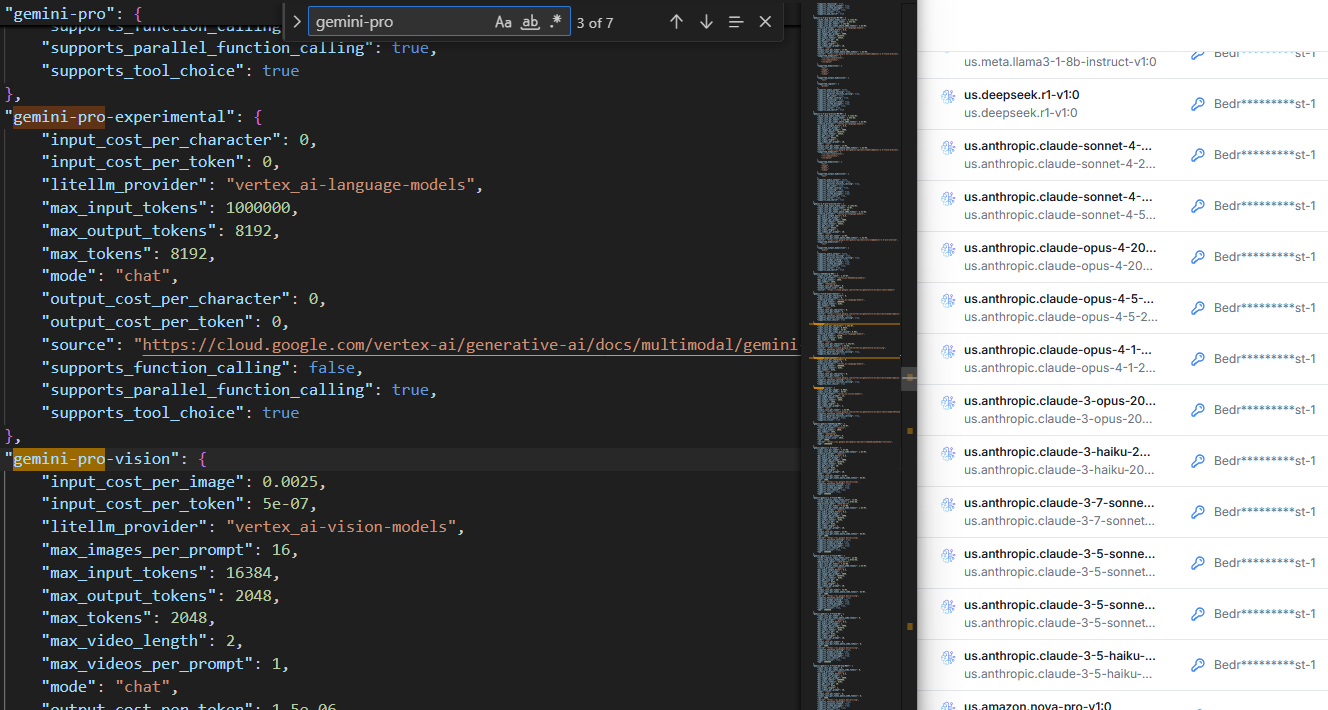Select us.anthropic.claude-opus-4-1 model entry
This screenshot has height=710, width=1328.
pos(1058,359)
